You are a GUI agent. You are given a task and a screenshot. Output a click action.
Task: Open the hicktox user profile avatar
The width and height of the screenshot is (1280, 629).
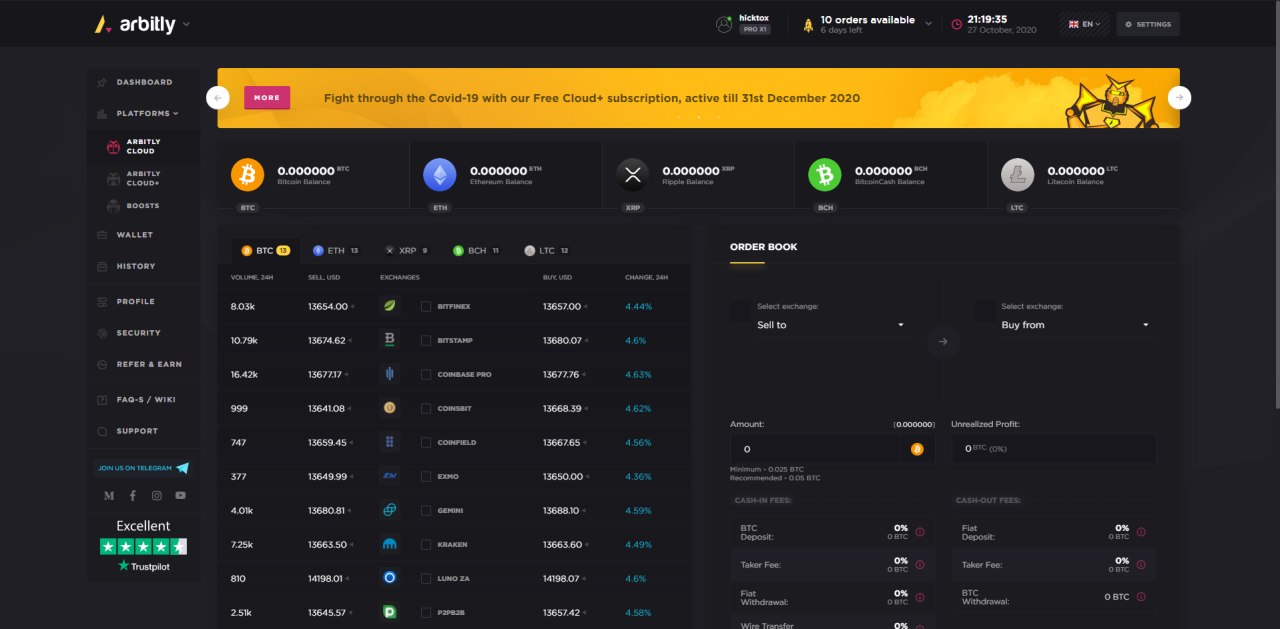click(x=724, y=24)
